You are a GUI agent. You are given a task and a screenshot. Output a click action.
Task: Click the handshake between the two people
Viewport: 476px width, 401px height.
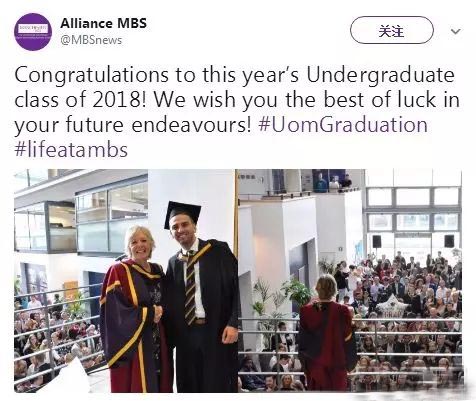point(158,314)
